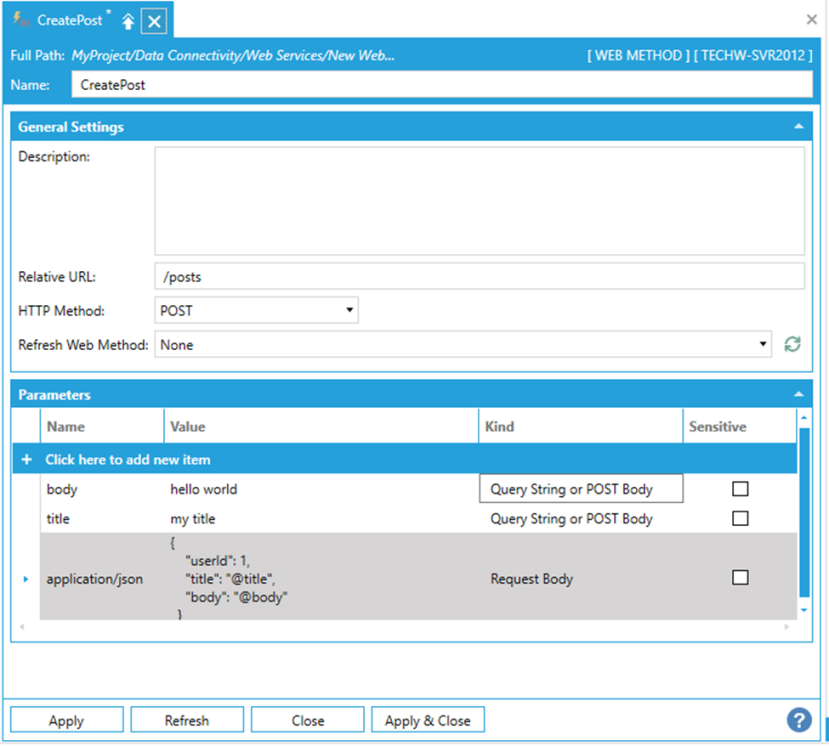Click the Refresh button
The width and height of the screenshot is (829, 746).
pos(187,720)
